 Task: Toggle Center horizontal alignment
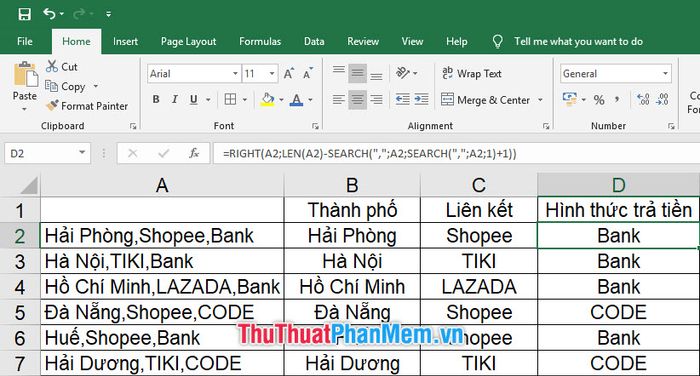(x=357, y=100)
